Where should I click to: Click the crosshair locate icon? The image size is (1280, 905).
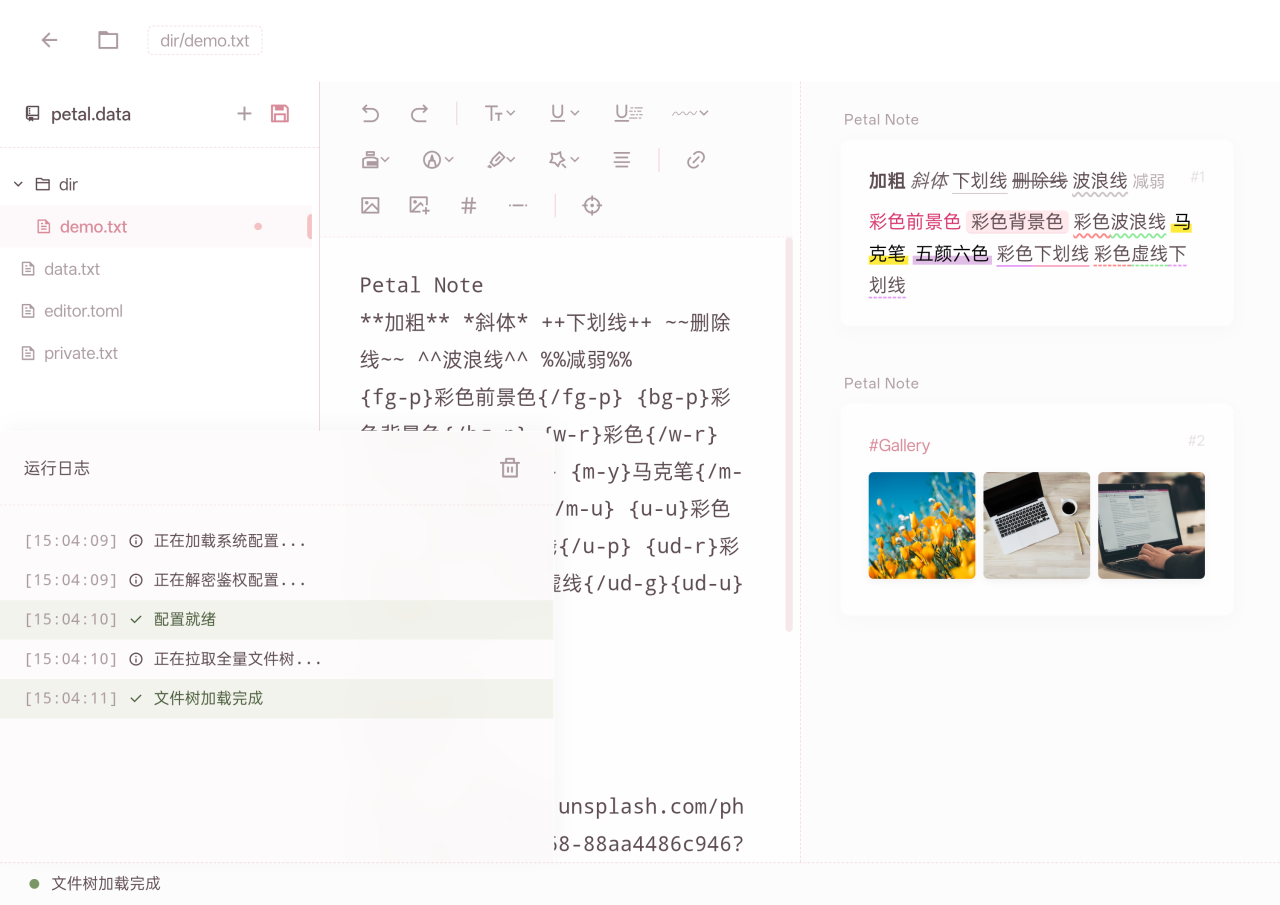591,205
